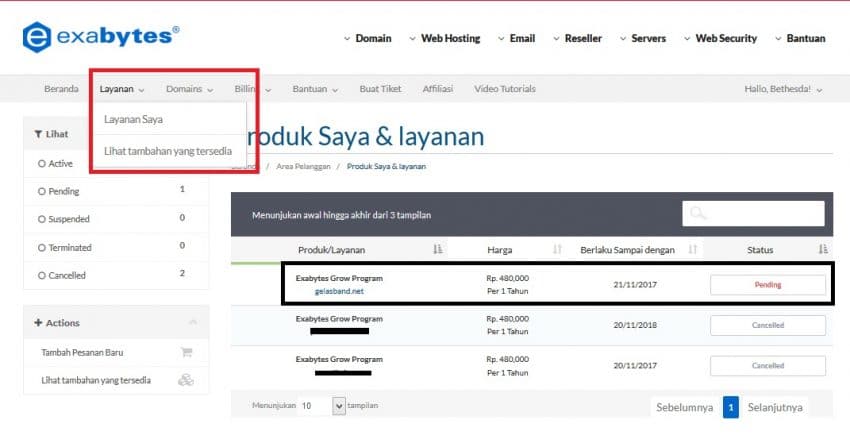Open the rows-per-page dropdown showing 10
850x439 pixels.
click(322, 405)
